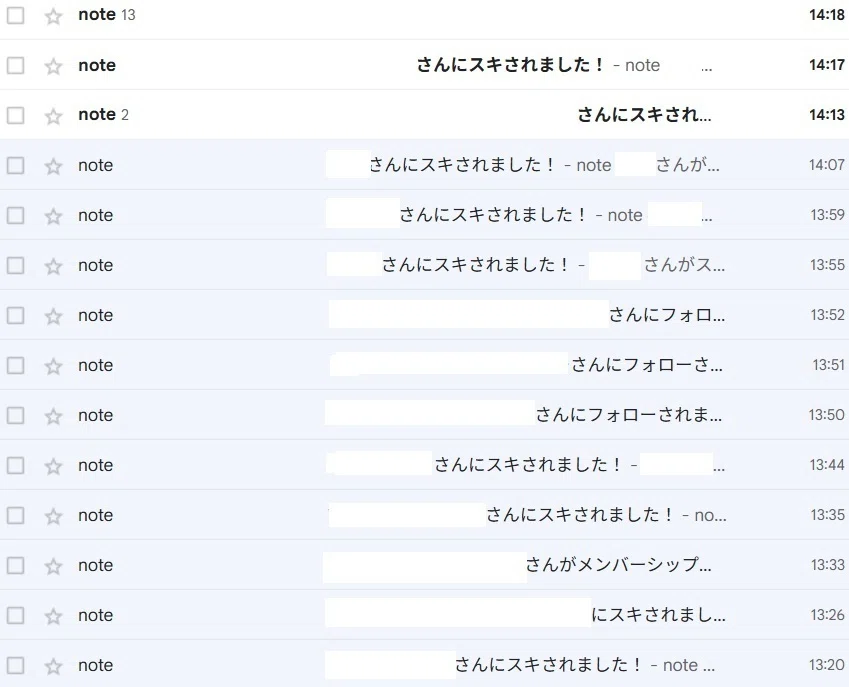The width and height of the screenshot is (849, 687).
Task: Star the note email from 14:18
Action: coord(53,16)
